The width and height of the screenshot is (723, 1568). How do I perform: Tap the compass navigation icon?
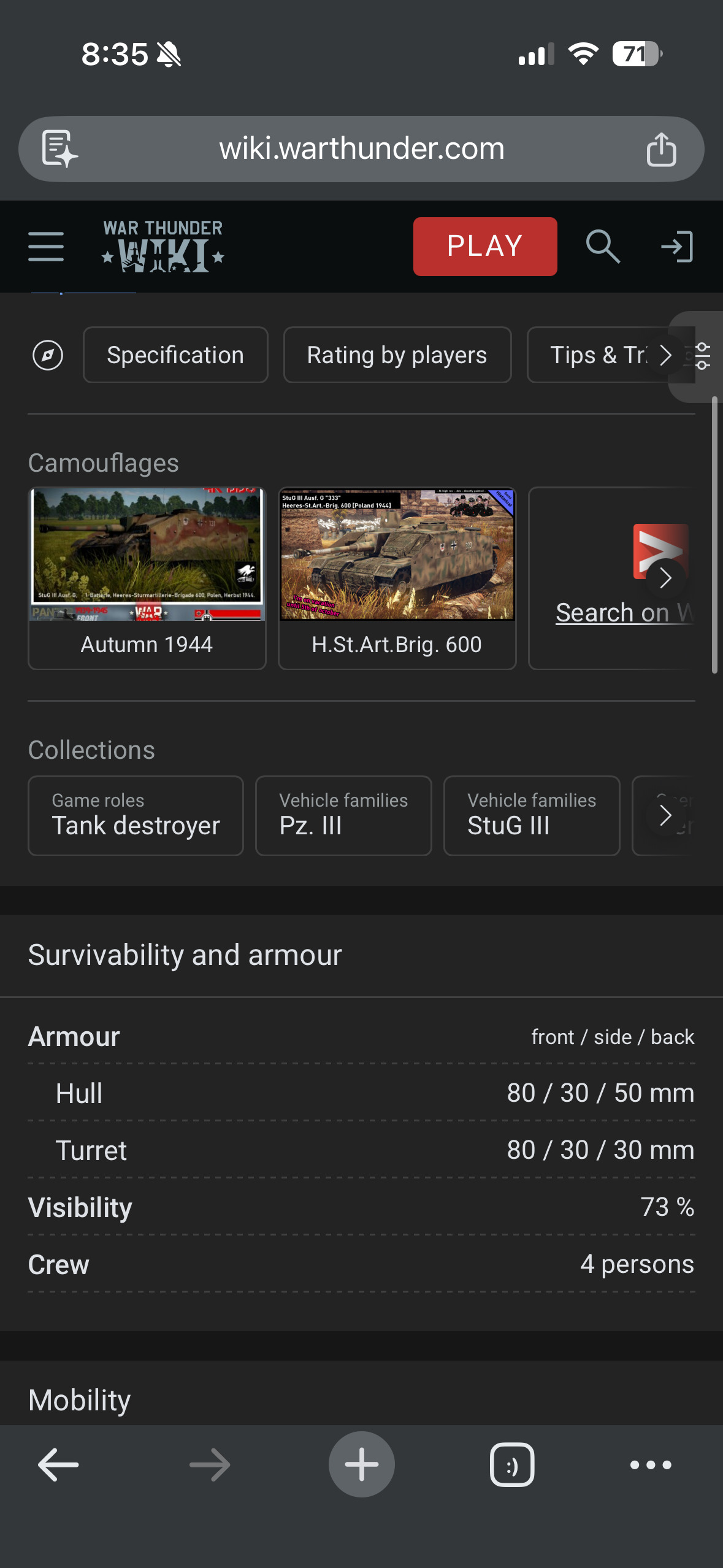pos(48,355)
